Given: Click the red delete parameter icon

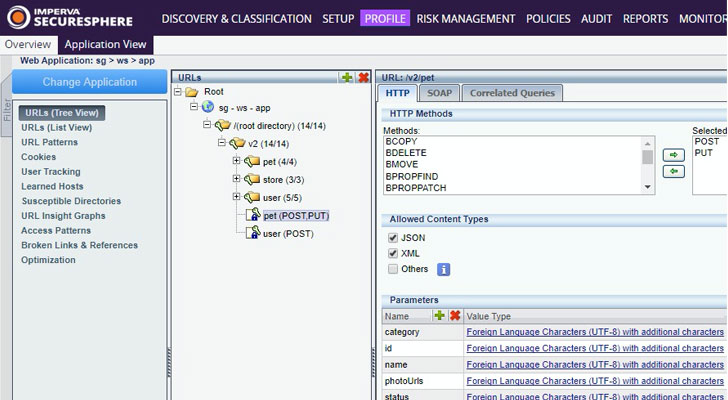Looking at the screenshot, I should pos(455,315).
